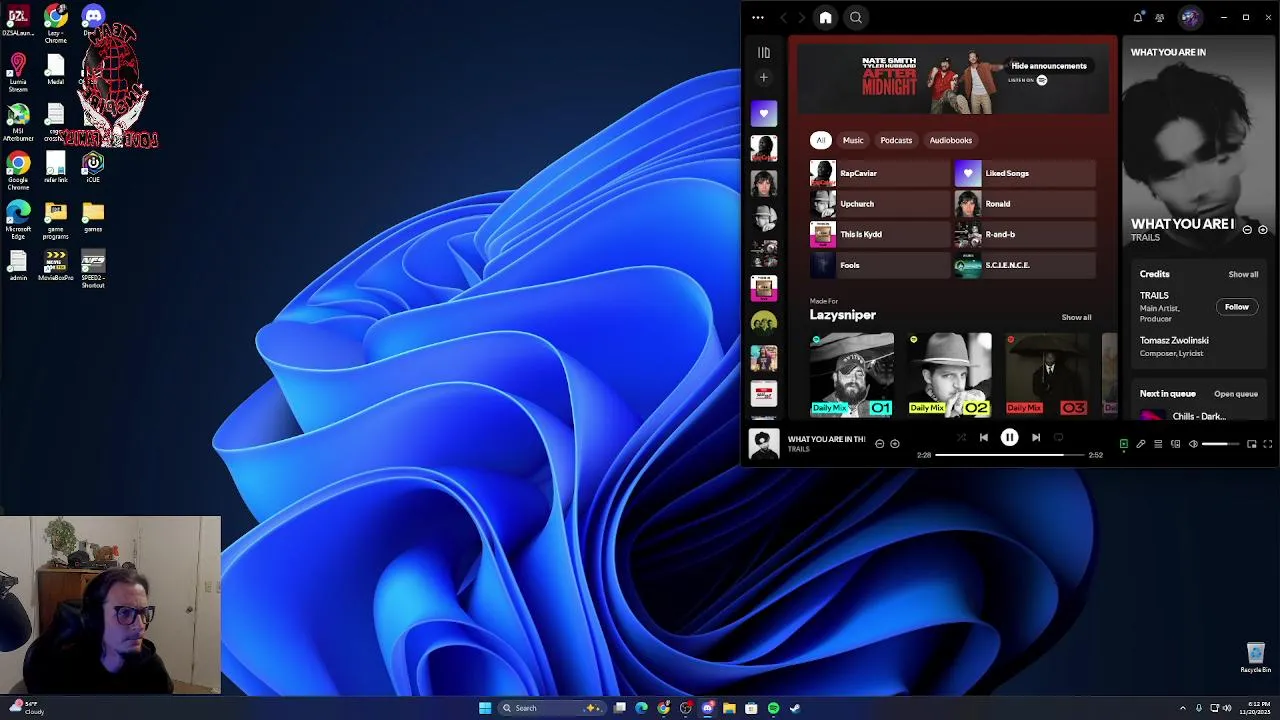
Task: Add track via plus icon in Now Playing panel
Action: [1263, 230]
